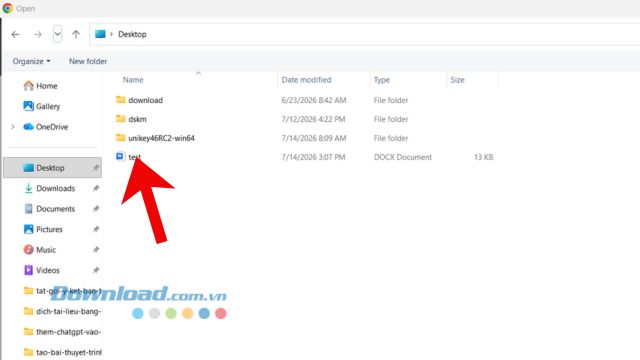Go back with the left arrow button
The height and width of the screenshot is (360, 640).
pos(16,34)
